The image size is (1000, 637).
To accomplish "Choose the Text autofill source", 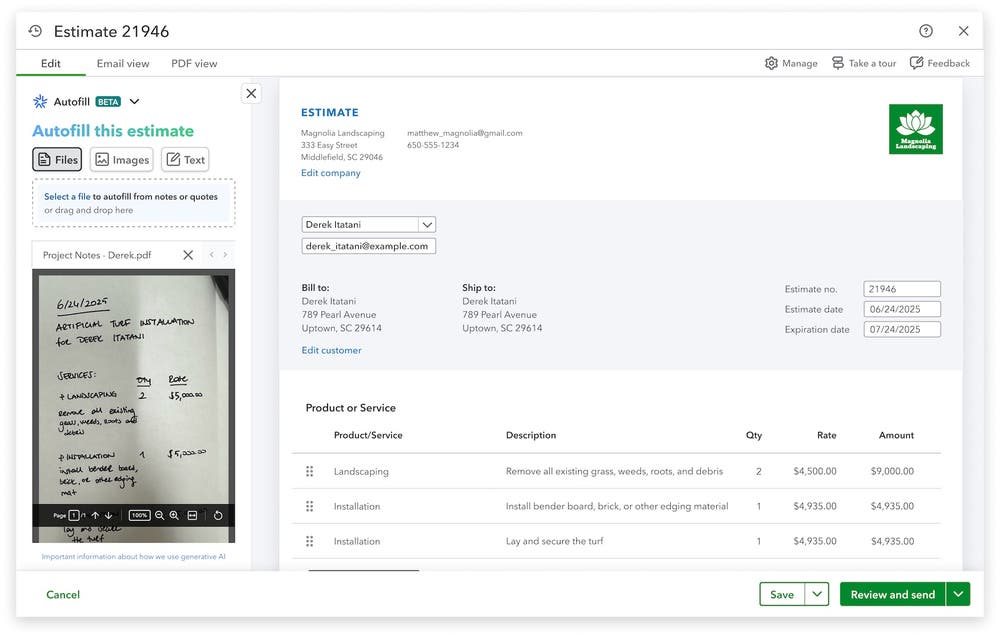I will [185, 159].
